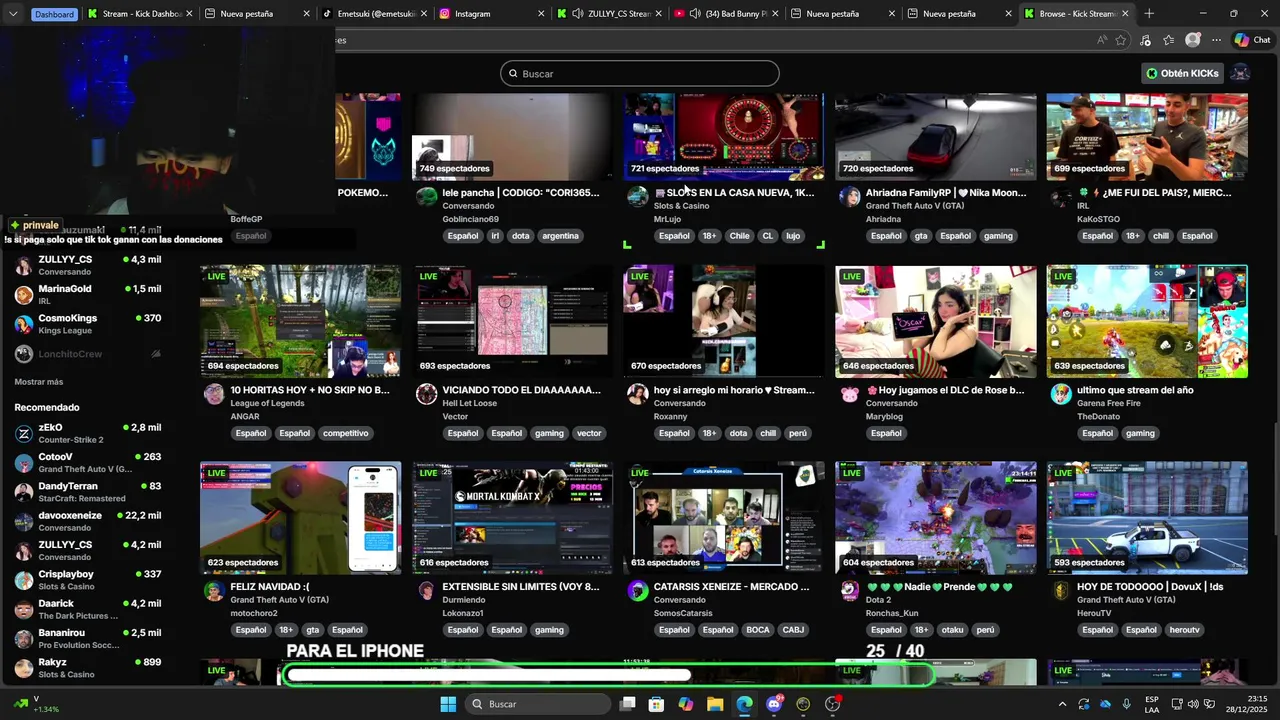
Task: Click the 'heroutv' tag under HerouTV
Action: (1184, 630)
